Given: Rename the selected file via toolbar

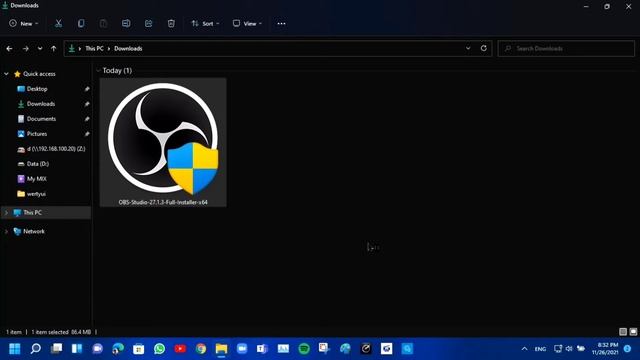Looking at the screenshot, I should [x=126, y=24].
